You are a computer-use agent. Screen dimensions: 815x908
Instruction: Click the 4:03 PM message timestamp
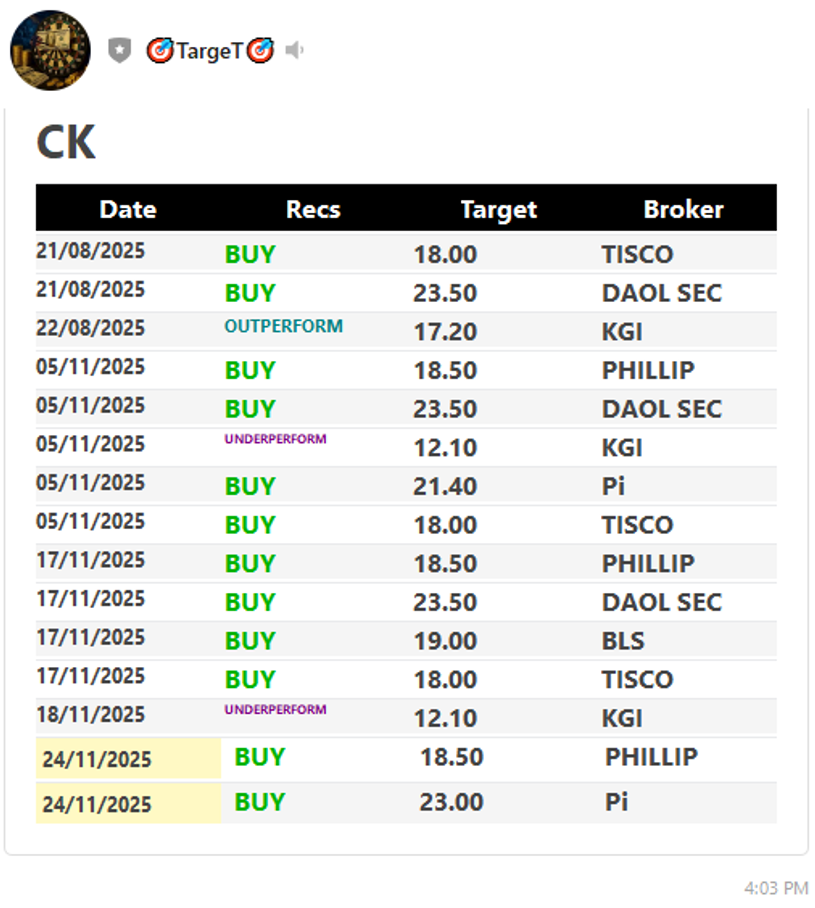tap(776, 887)
